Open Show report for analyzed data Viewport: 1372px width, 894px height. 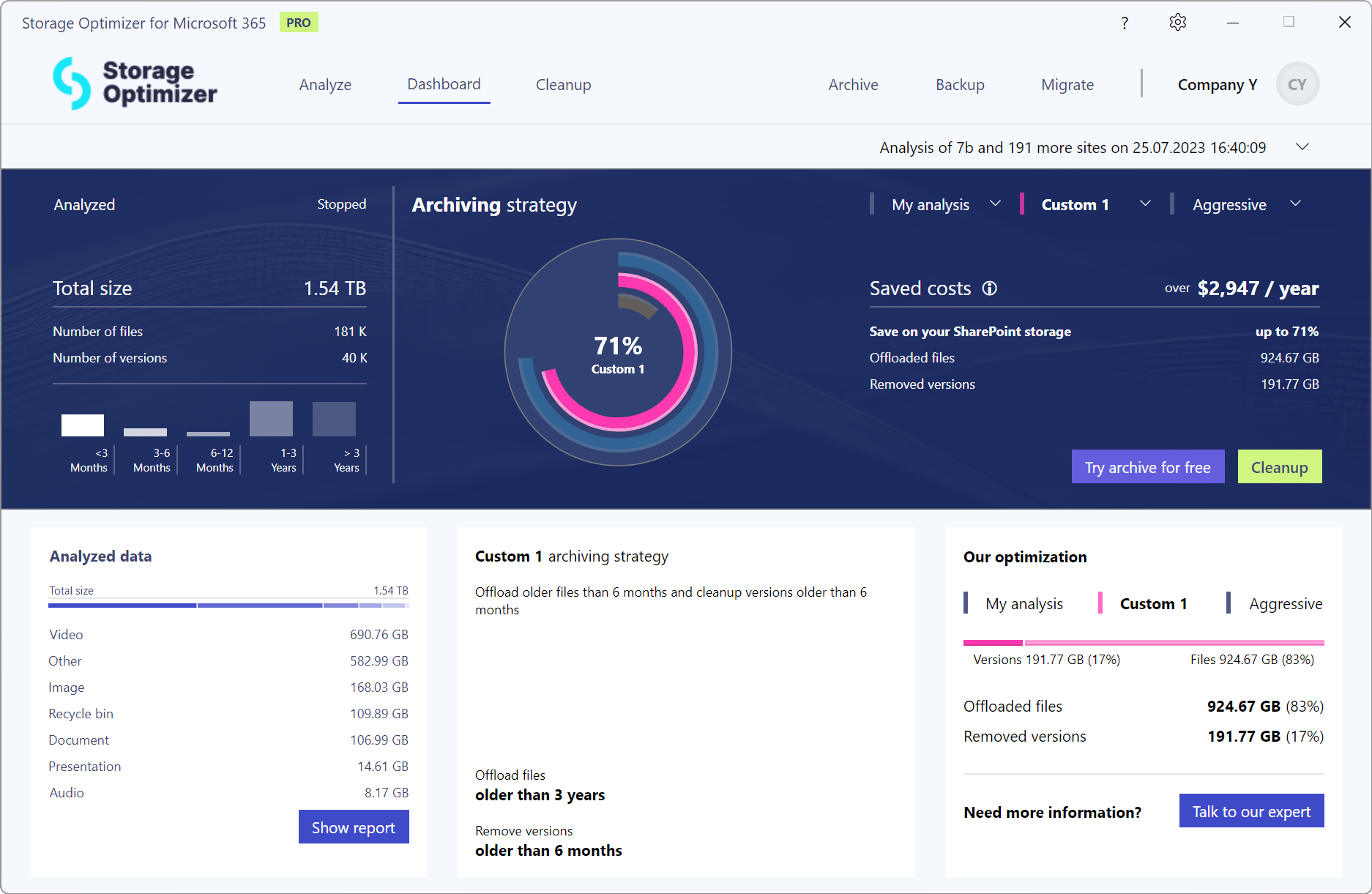[x=354, y=827]
